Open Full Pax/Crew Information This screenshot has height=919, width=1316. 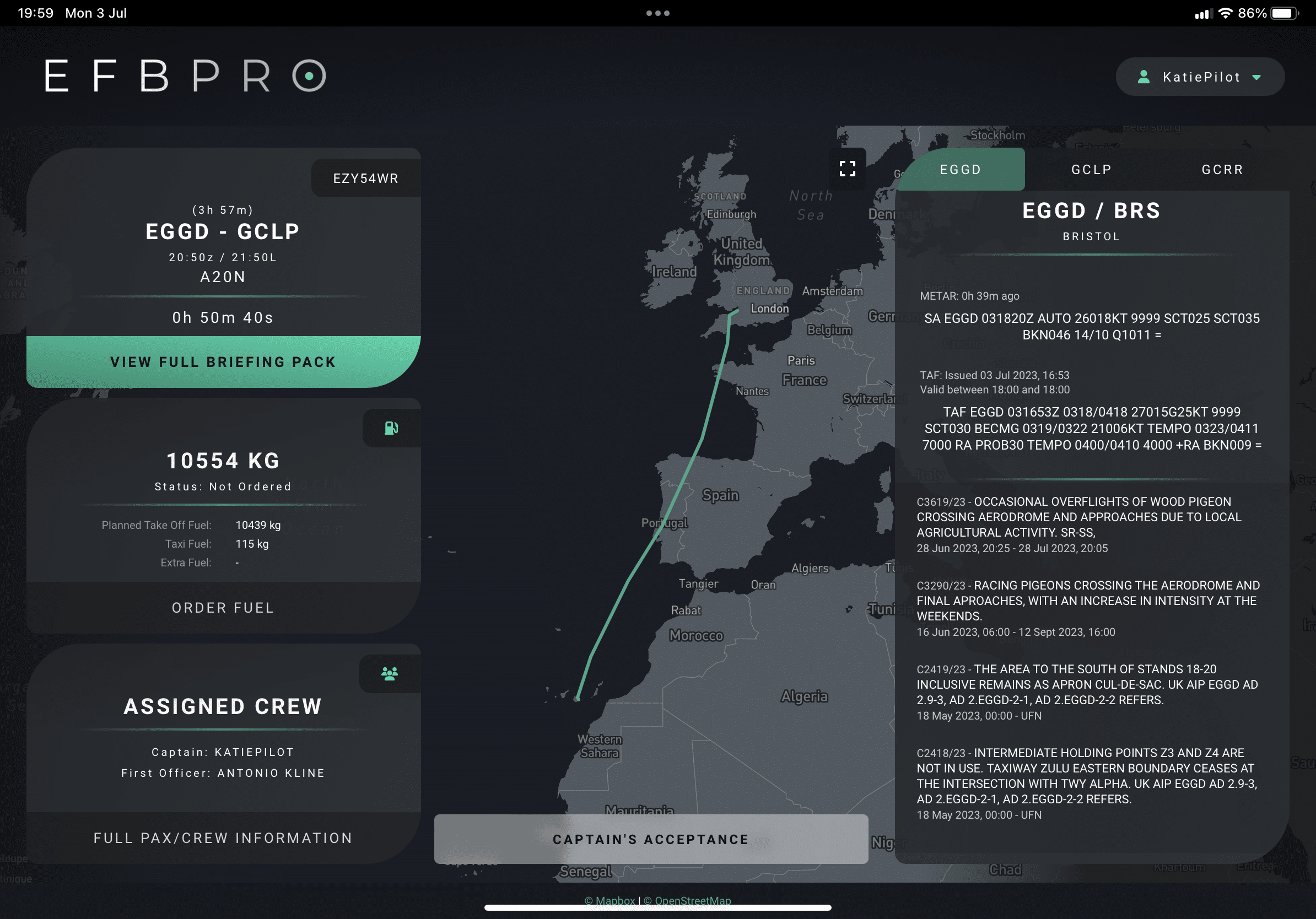click(223, 838)
